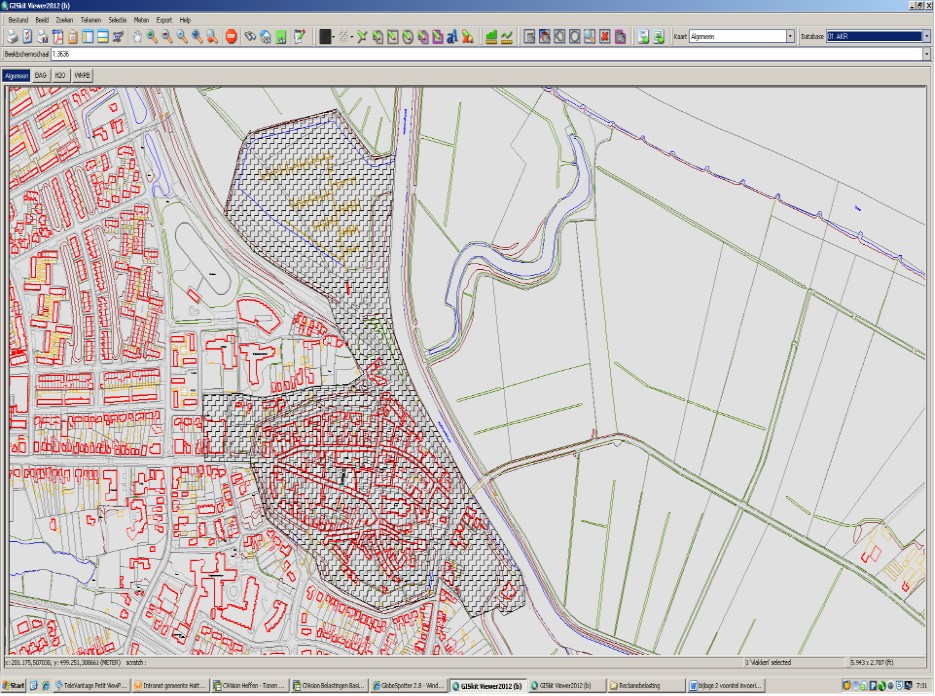Click the binoculars search icon
Screen dimensions: 935x696
click(249, 37)
